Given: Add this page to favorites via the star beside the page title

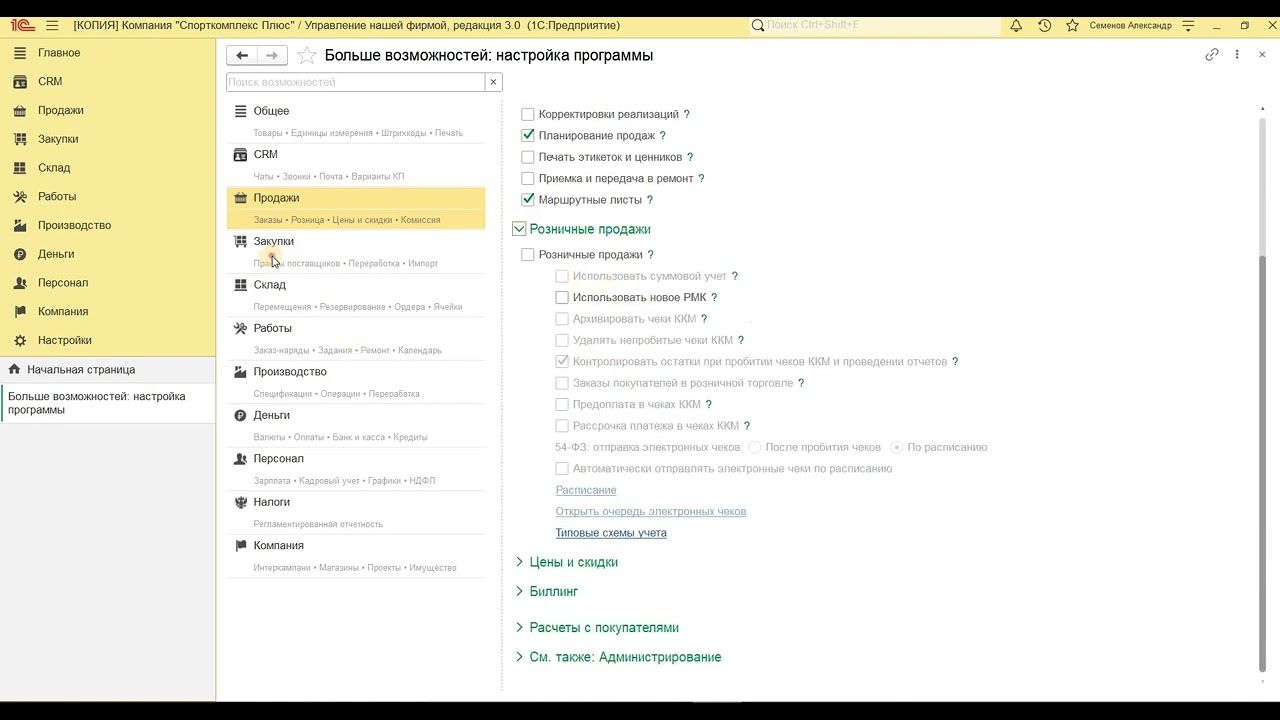Looking at the screenshot, I should [307, 56].
